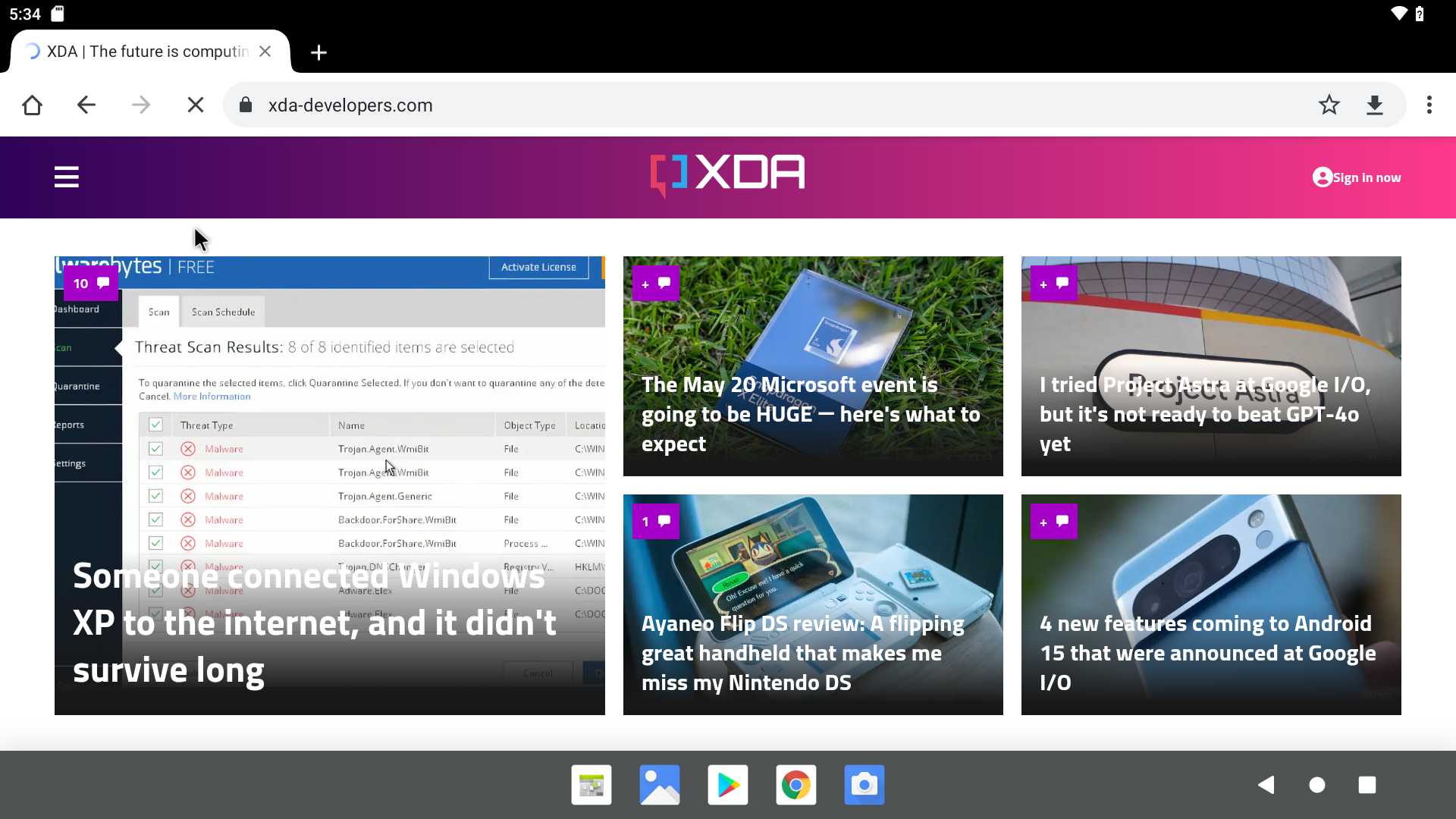Click the 10 comments badge

(91, 283)
